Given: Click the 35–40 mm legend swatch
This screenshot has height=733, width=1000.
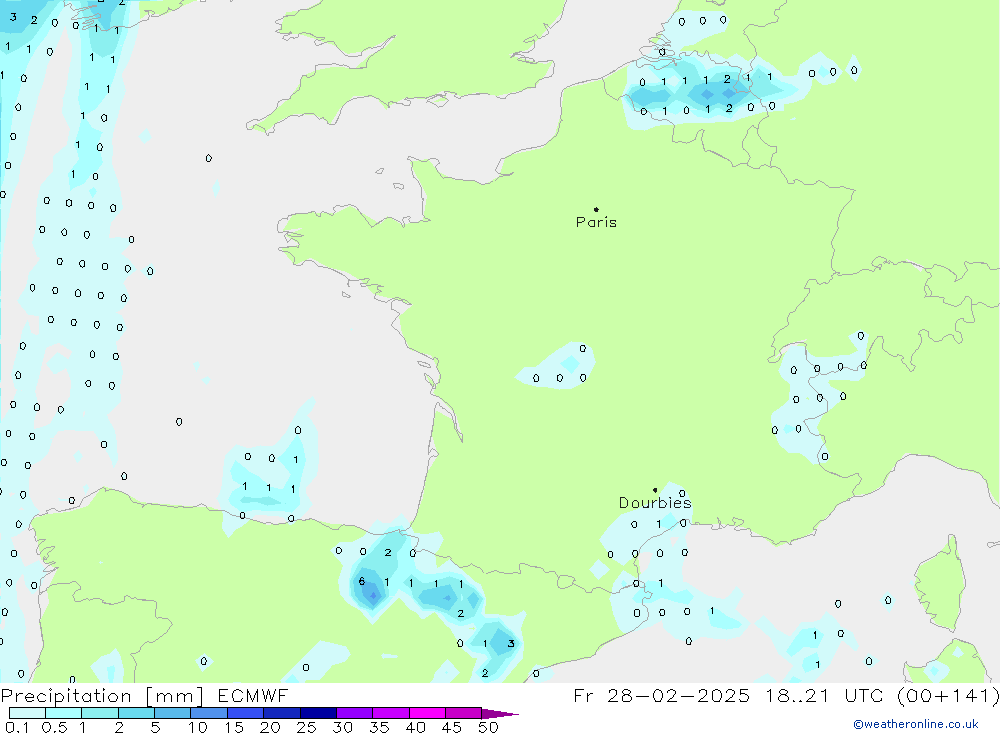Looking at the screenshot, I should (x=391, y=713).
